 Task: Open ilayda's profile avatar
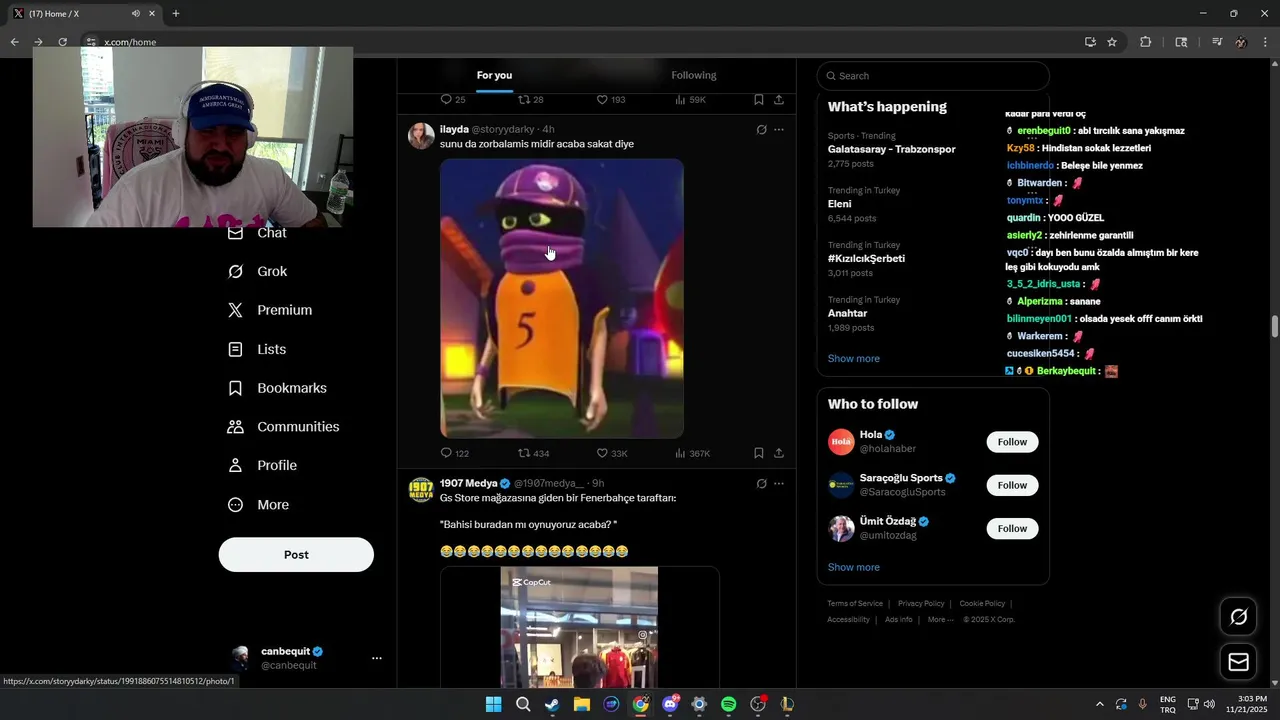pos(421,136)
